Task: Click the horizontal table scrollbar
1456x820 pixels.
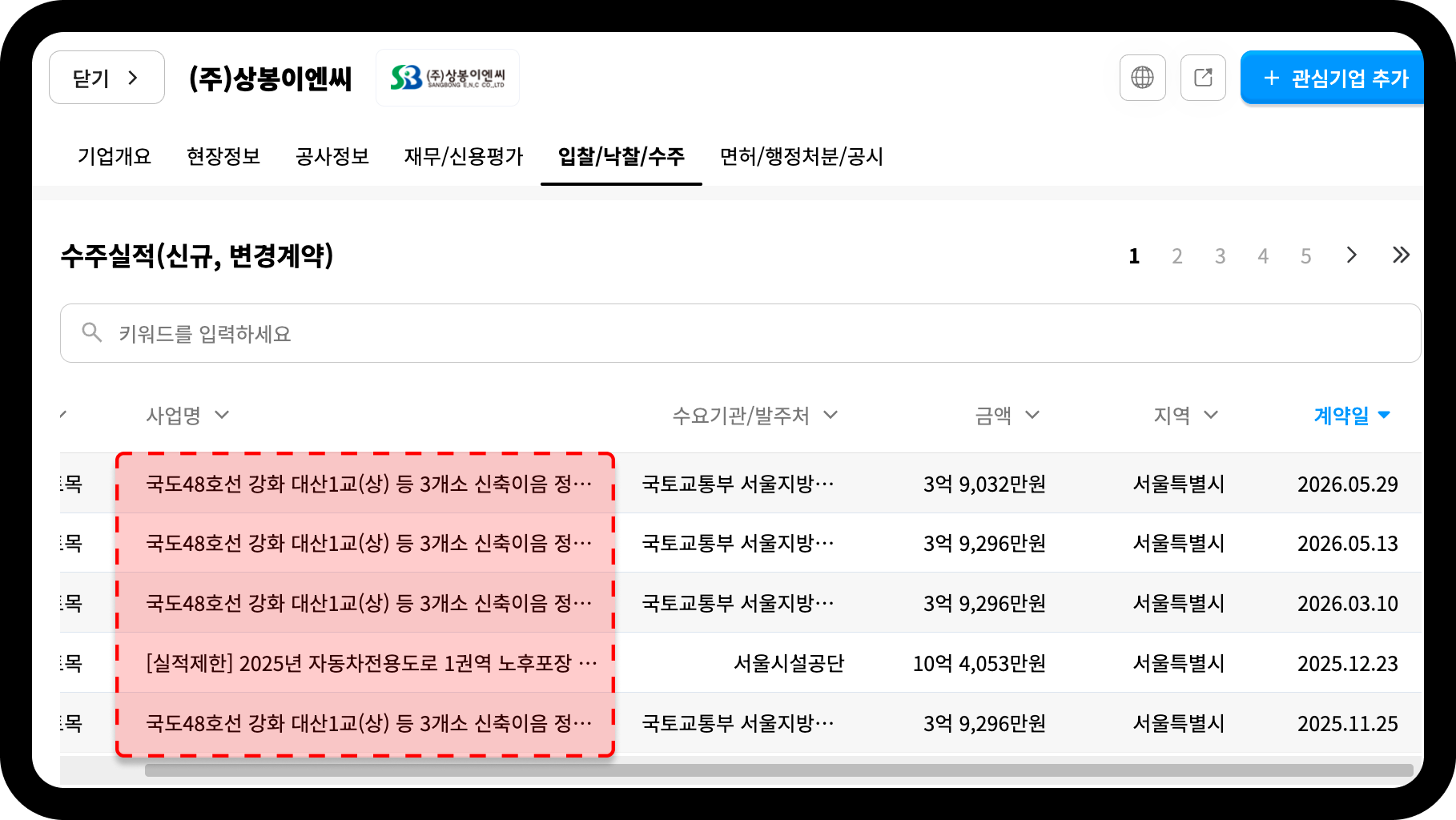Action: (x=779, y=770)
